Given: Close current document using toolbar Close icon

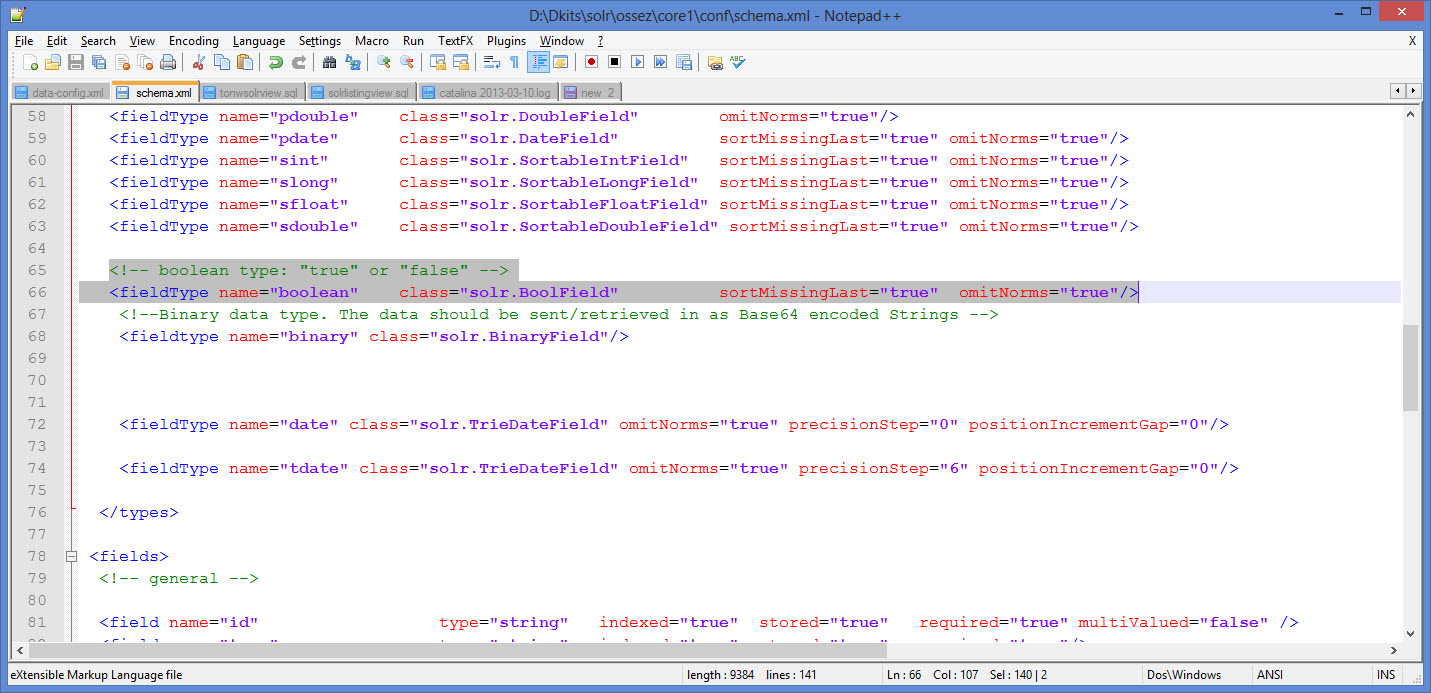Looking at the screenshot, I should click(x=121, y=62).
